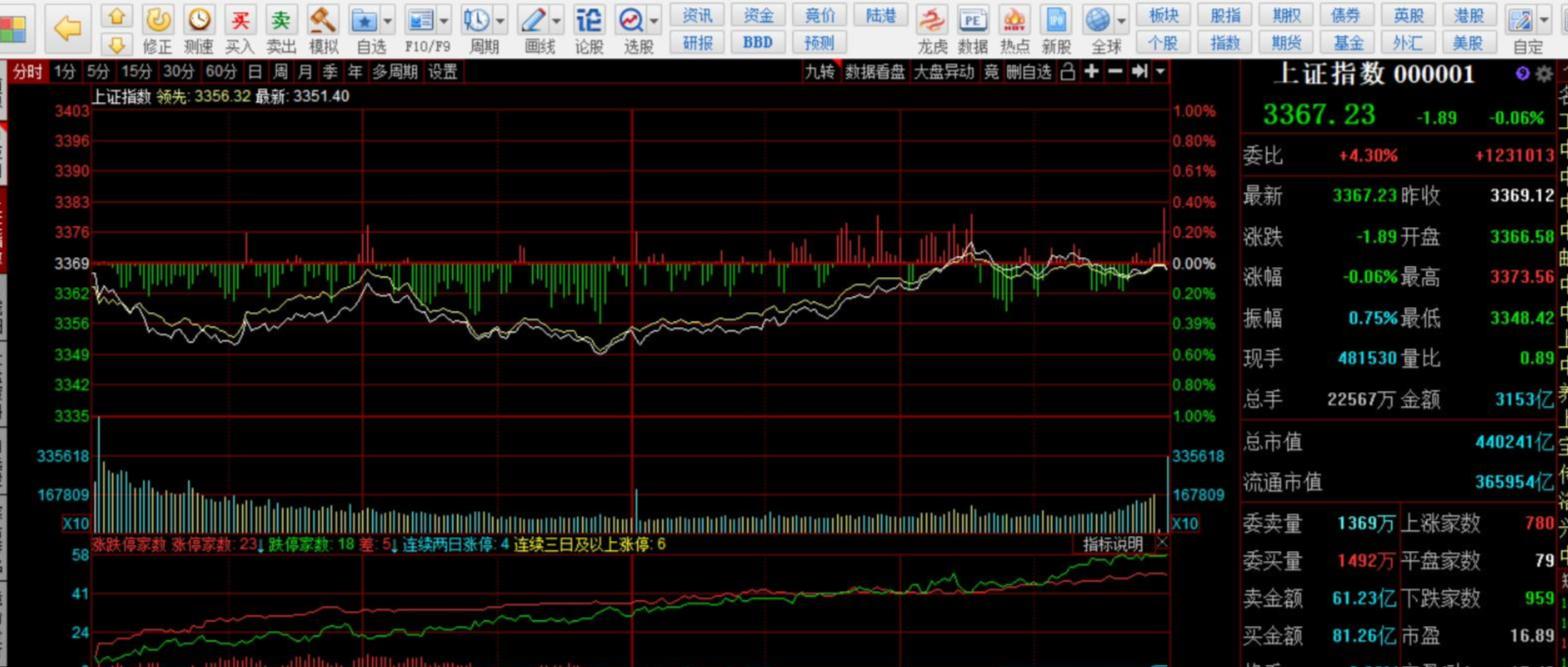The height and width of the screenshot is (667, 1568).
Task: Click the 板块 sectors button
Action: pyautogui.click(x=1164, y=15)
